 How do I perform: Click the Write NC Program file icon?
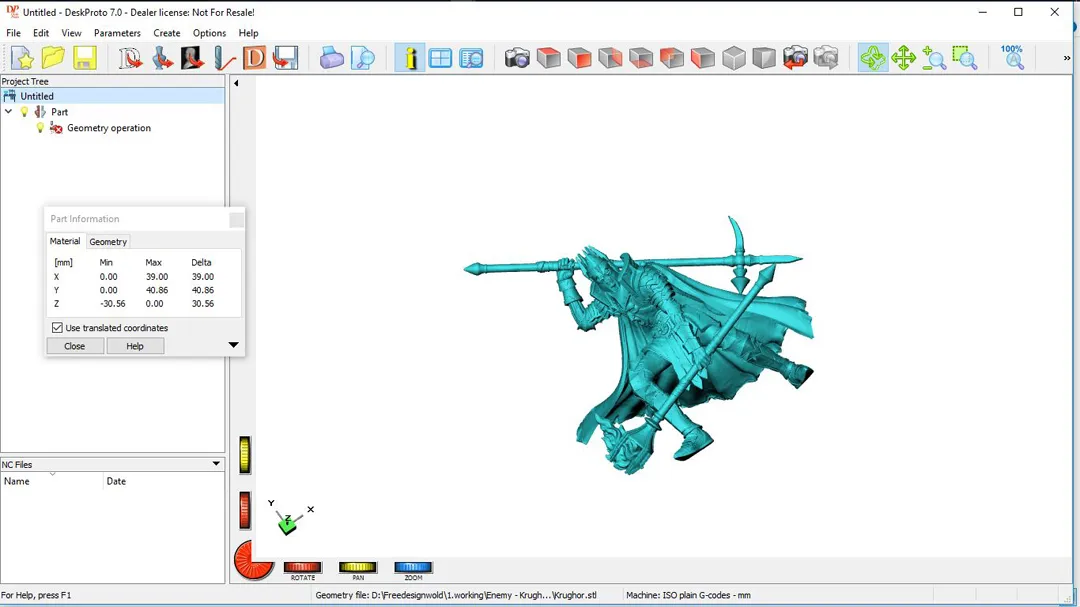click(285, 58)
